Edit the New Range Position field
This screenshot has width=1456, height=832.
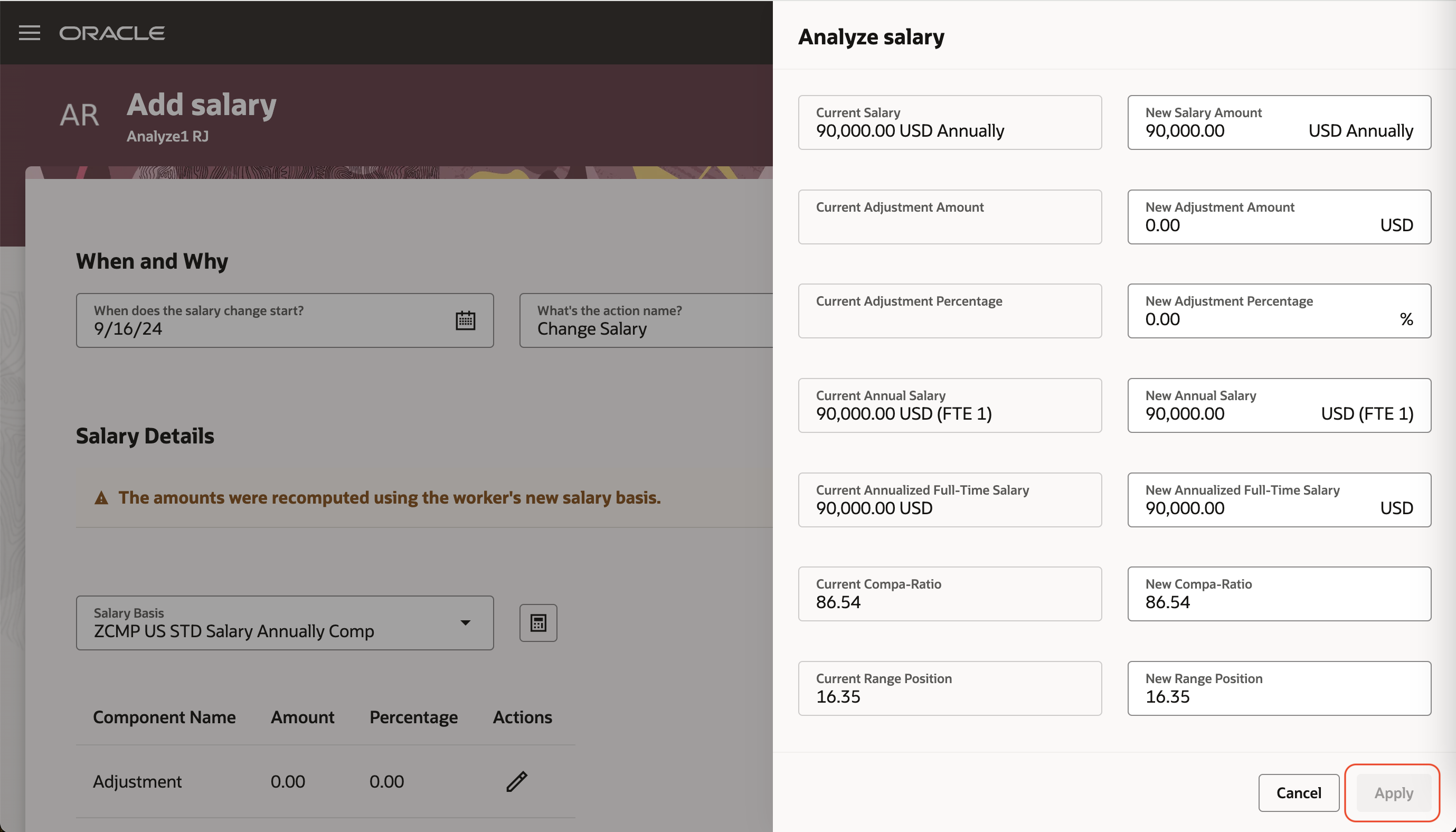point(1279,688)
